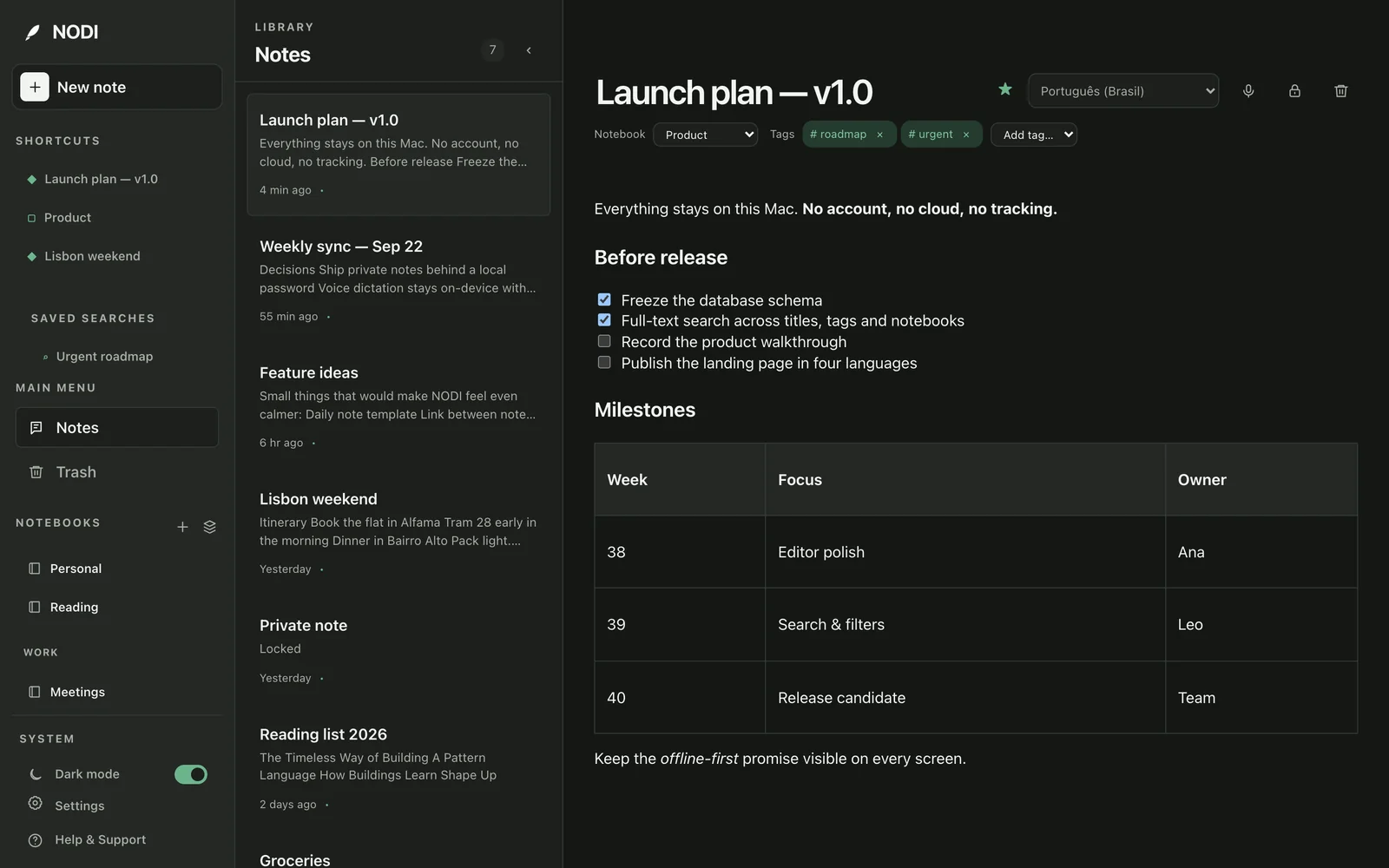Click the 'Leo' owner cell
The height and width of the screenshot is (868, 1389).
pyautogui.click(x=1261, y=625)
